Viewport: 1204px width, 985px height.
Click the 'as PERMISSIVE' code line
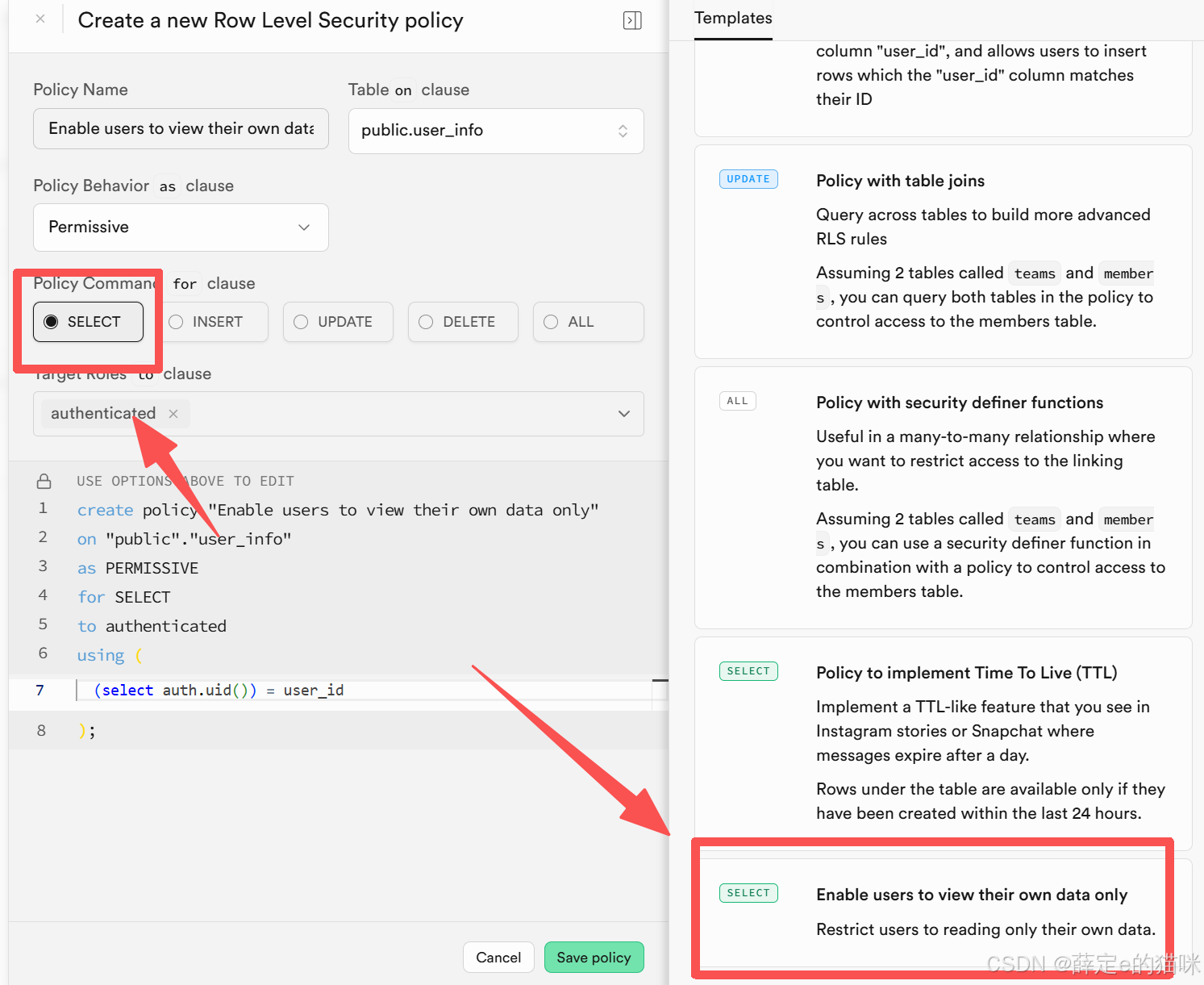coord(138,569)
